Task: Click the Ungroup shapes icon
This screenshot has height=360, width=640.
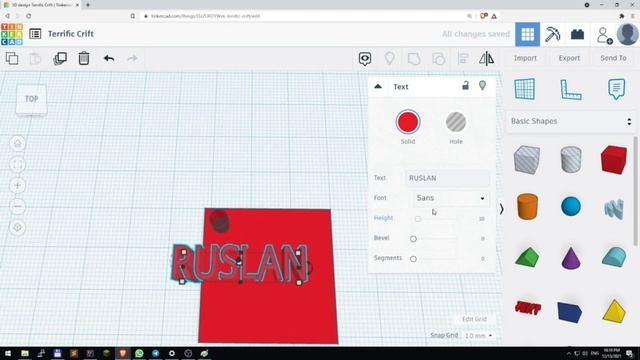Action: point(438,59)
